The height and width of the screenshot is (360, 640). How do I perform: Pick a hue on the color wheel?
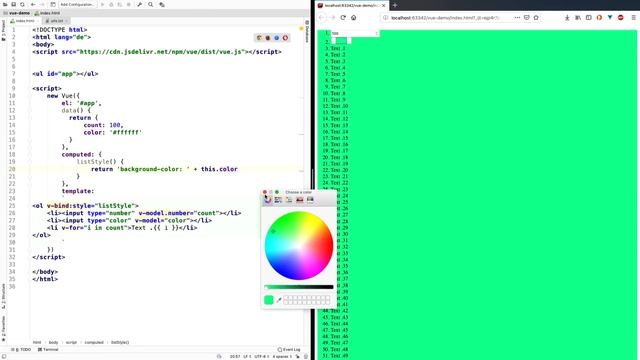tap(299, 246)
